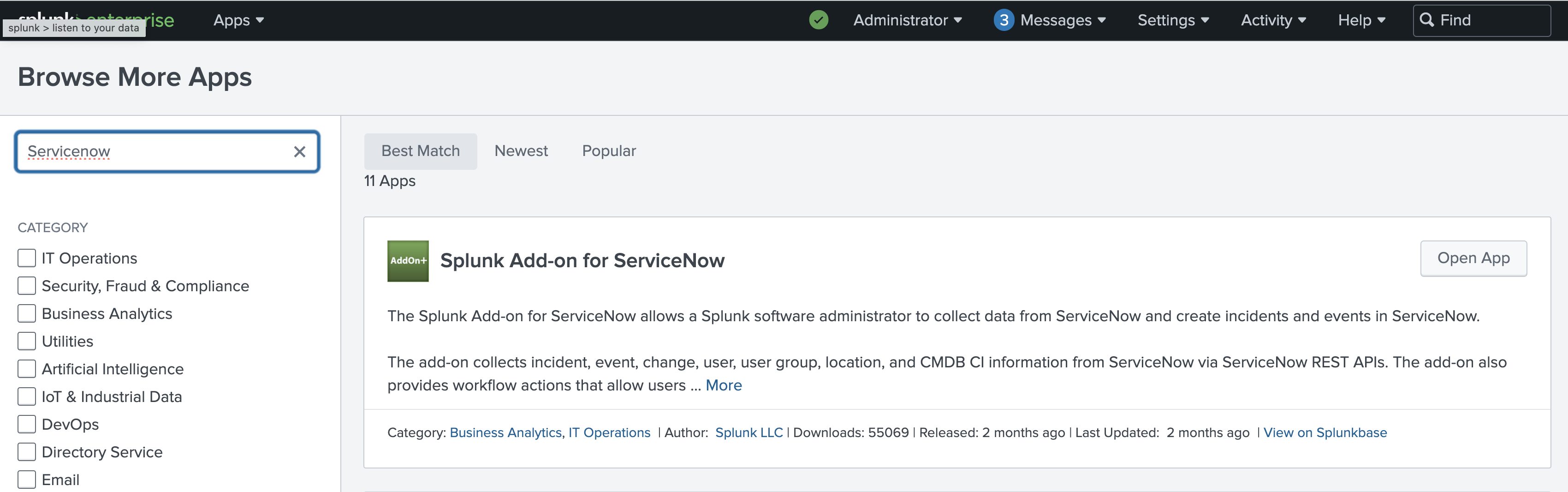View the add-on on Splunkbase
Screen dimensions: 1568x492
1326,432
